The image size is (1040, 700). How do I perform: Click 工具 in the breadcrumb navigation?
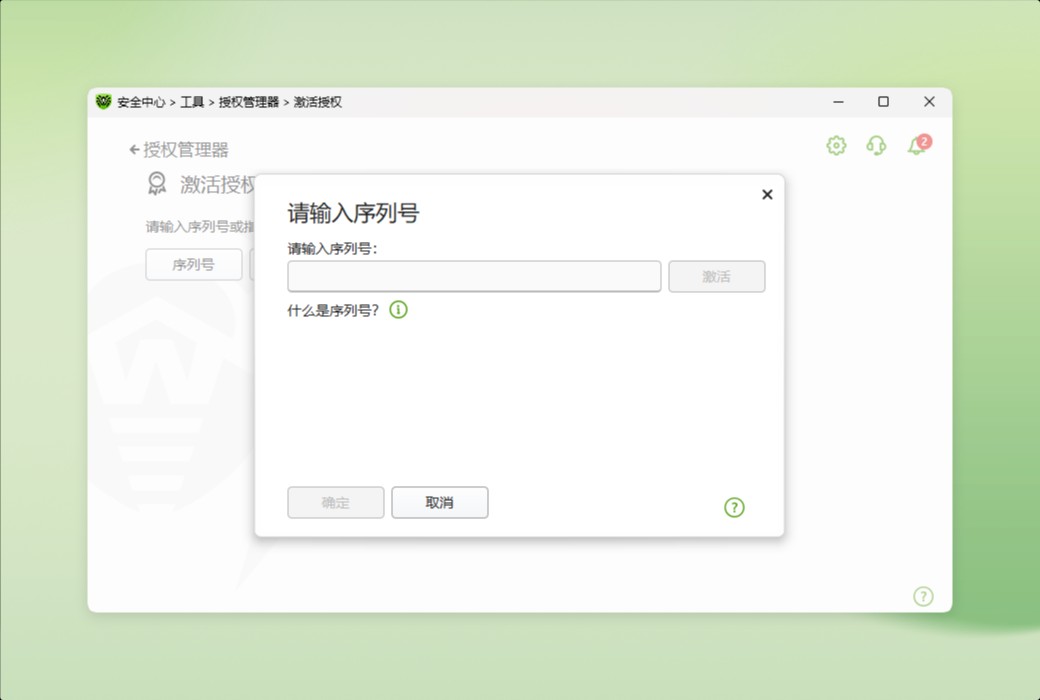click(x=189, y=101)
